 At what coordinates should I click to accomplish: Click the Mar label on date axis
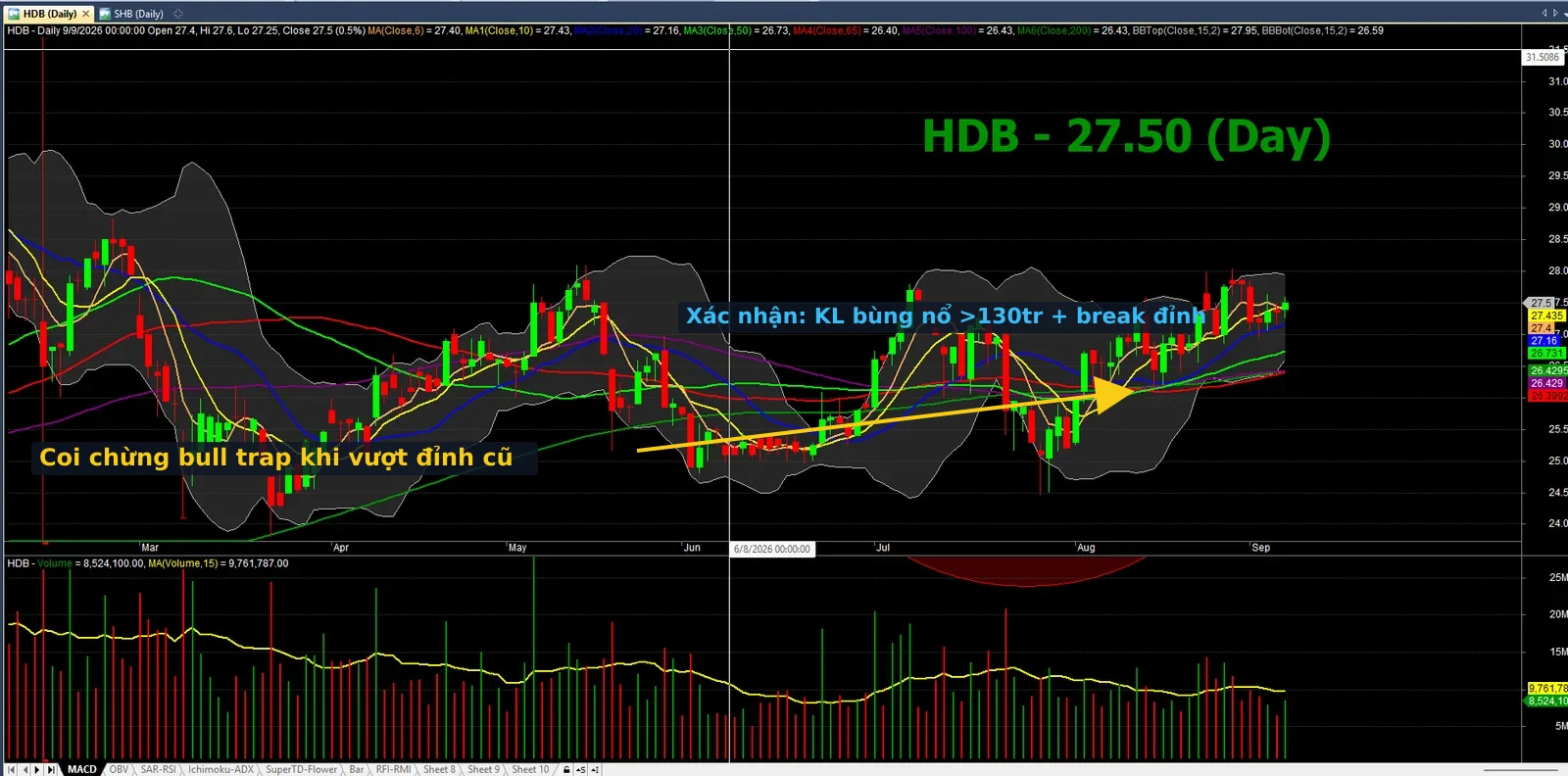[150, 548]
